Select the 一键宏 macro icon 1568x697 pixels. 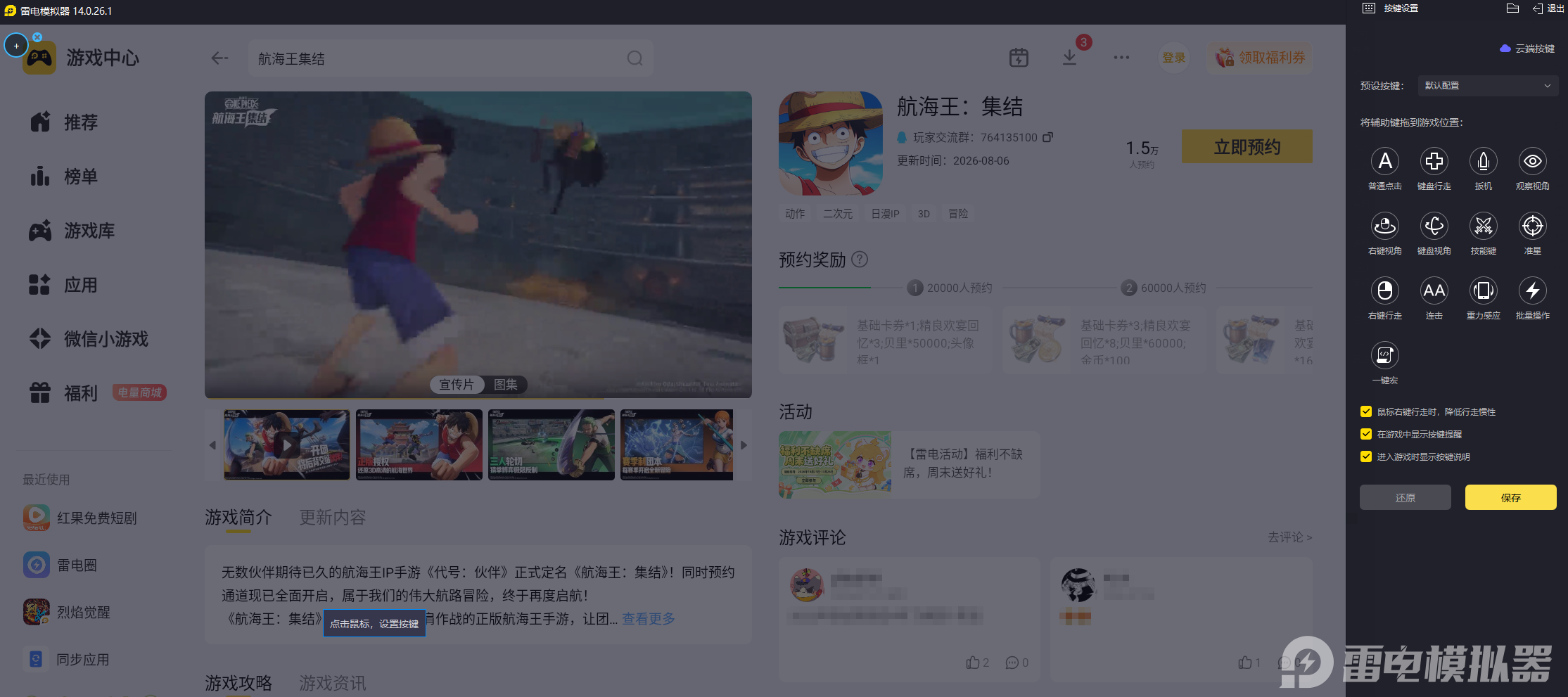coord(1384,355)
